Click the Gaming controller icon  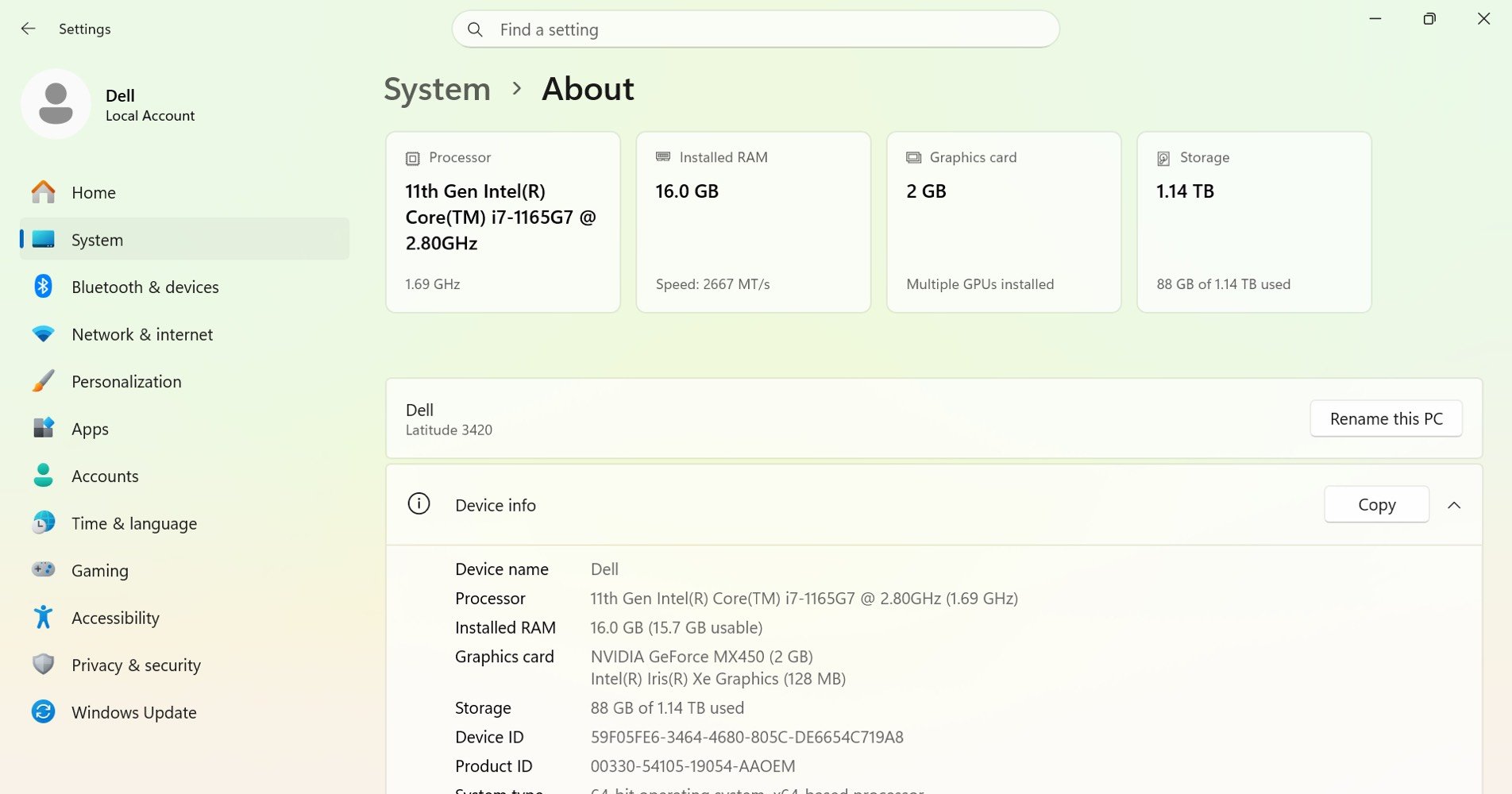click(x=44, y=569)
